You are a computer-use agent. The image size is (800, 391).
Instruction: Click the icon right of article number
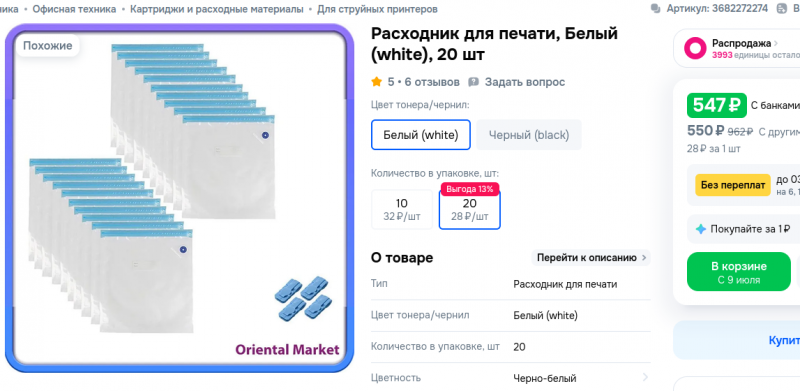[x=782, y=9]
